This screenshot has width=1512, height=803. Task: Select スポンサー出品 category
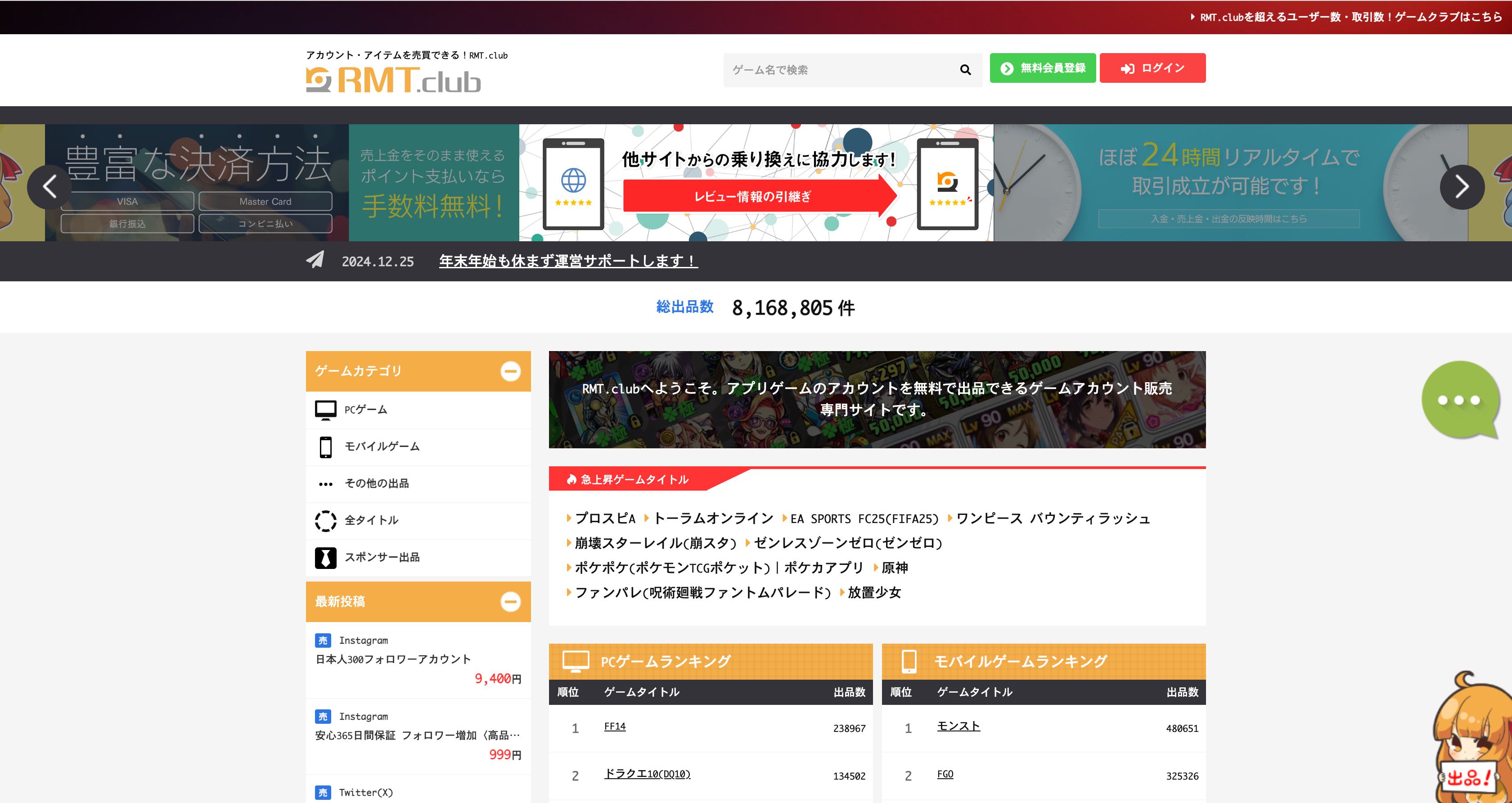418,558
